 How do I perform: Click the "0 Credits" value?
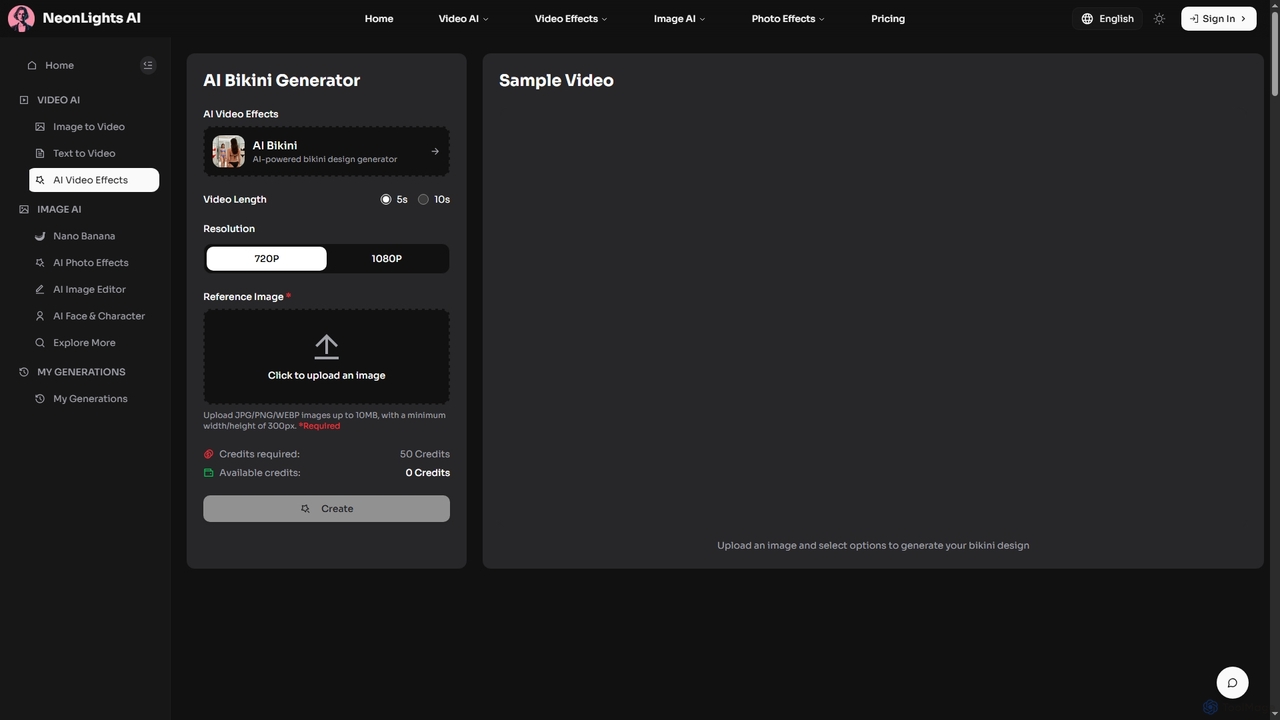428,473
